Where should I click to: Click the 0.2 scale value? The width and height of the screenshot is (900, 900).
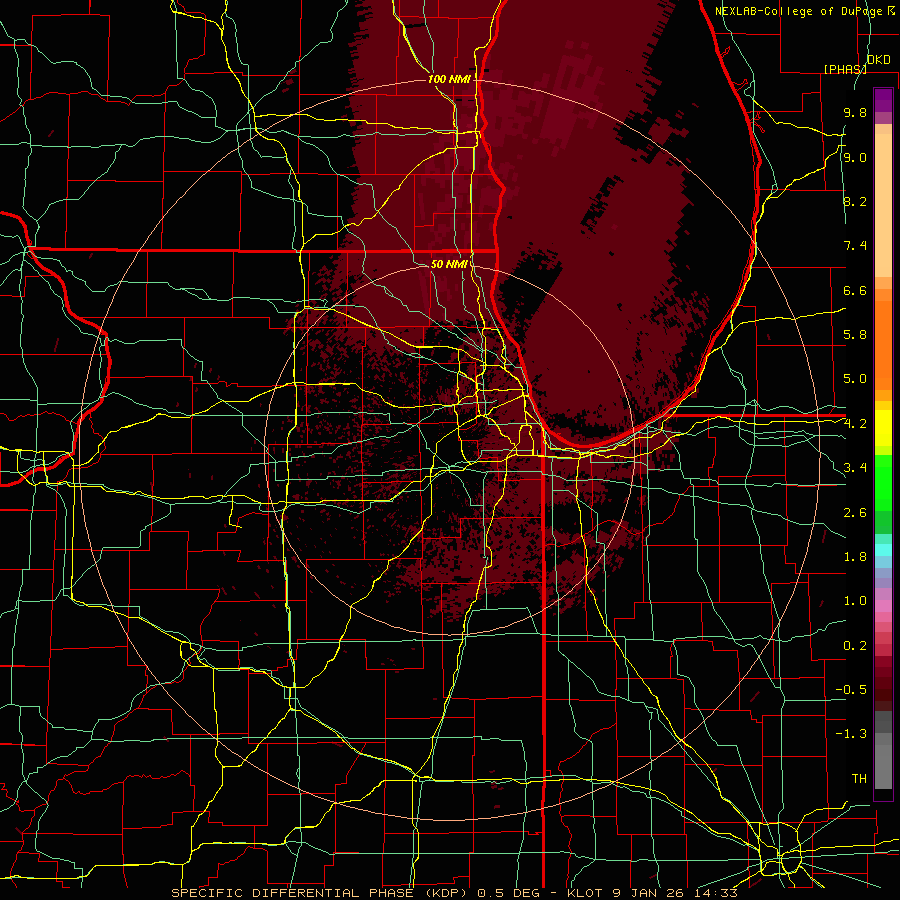click(x=855, y=646)
